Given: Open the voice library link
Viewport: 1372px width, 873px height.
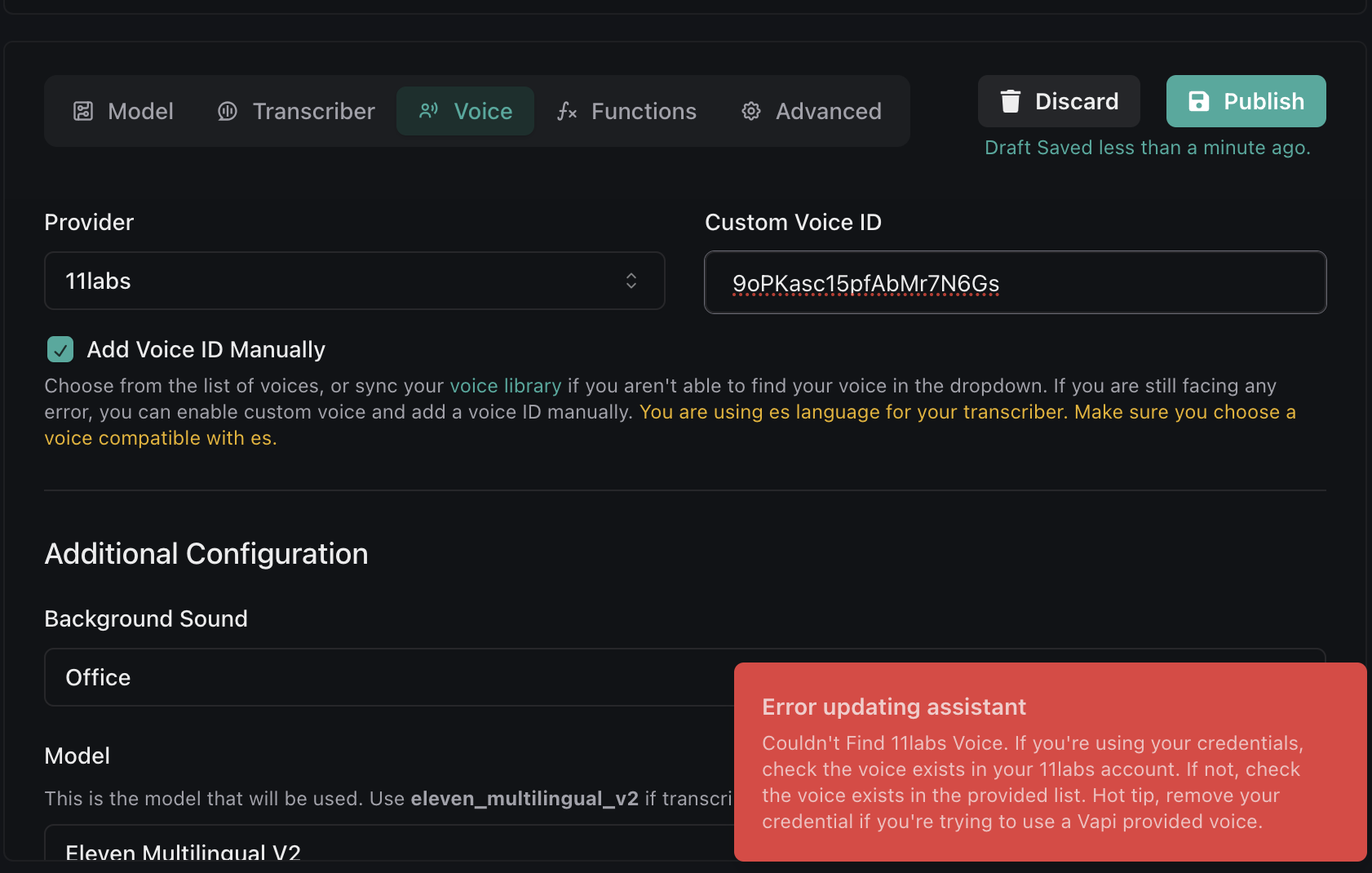Looking at the screenshot, I should [x=506, y=385].
